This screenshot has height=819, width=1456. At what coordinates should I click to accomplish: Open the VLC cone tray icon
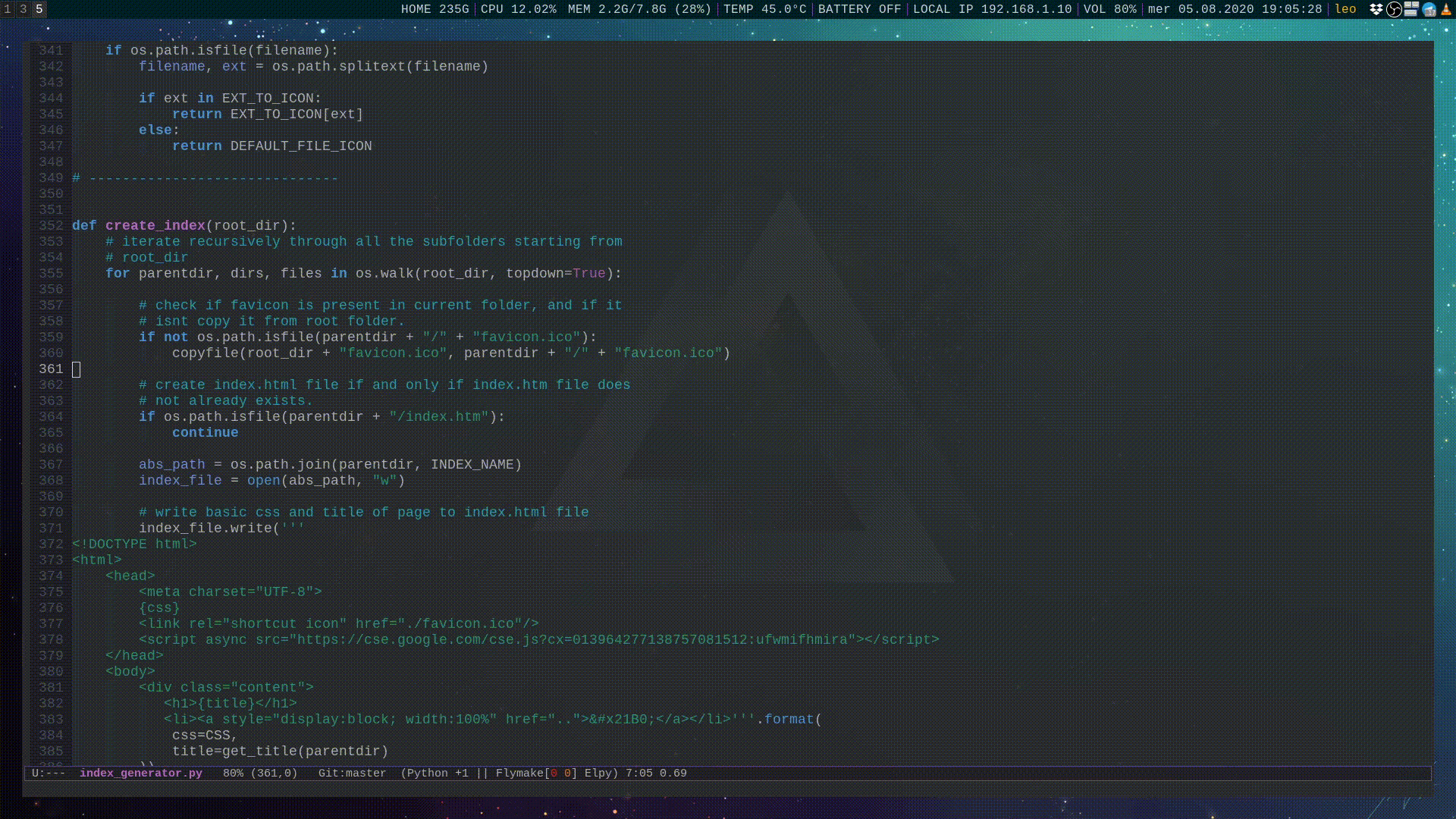click(x=1446, y=9)
